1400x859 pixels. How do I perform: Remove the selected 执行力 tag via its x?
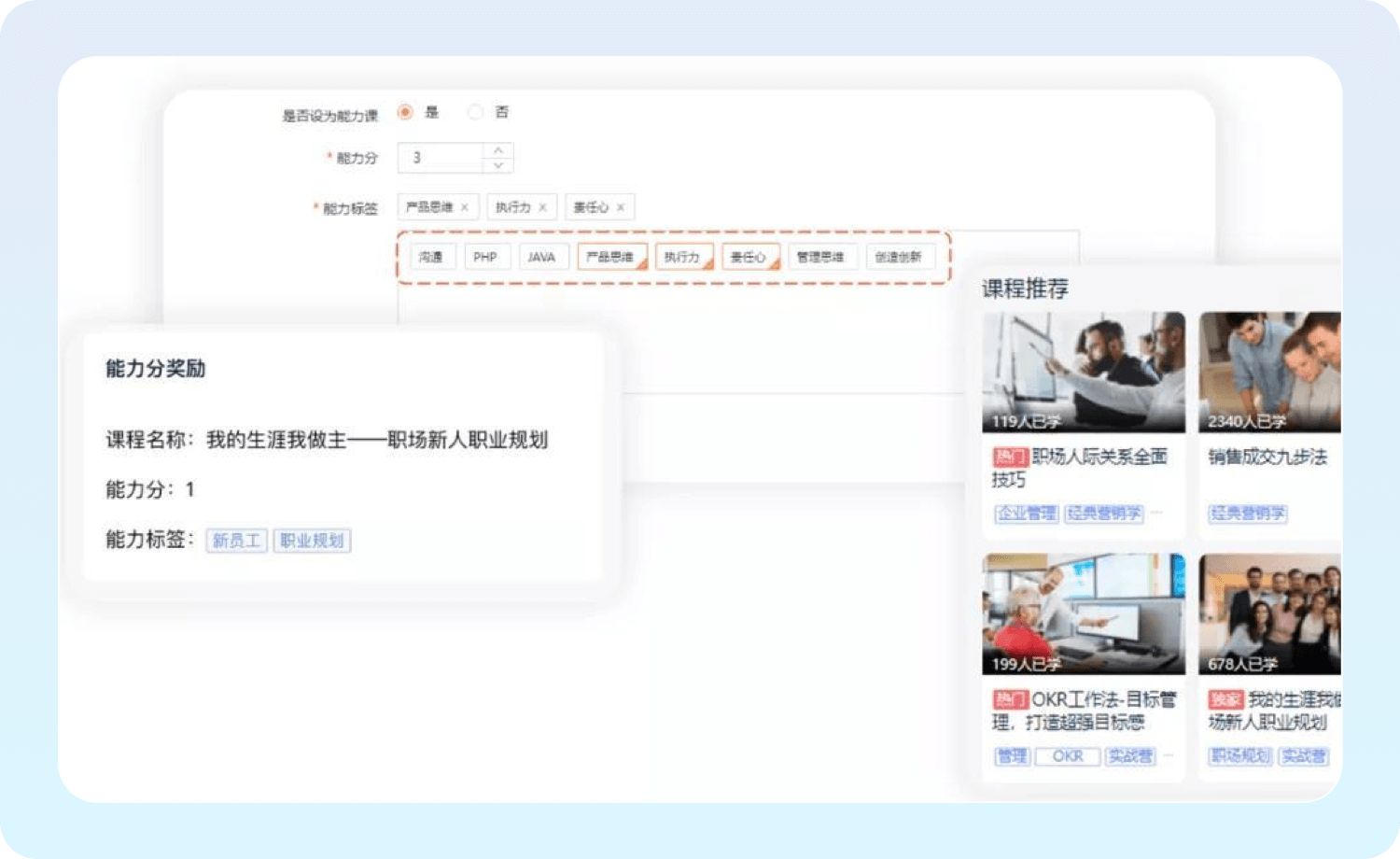pyautogui.click(x=542, y=207)
